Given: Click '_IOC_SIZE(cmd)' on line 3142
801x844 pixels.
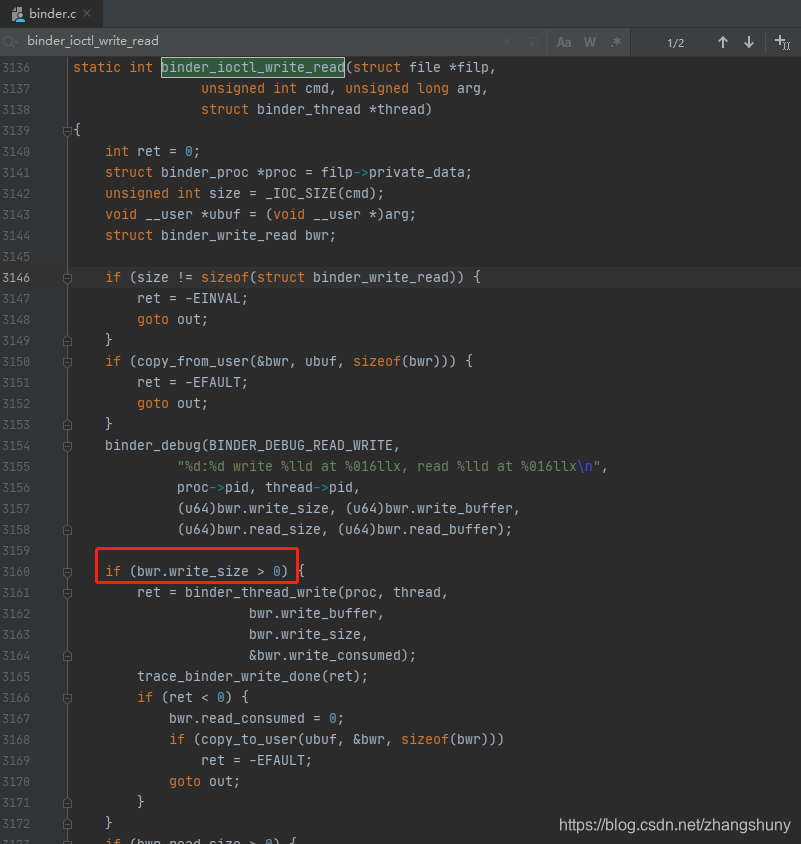Looking at the screenshot, I should (320, 193).
